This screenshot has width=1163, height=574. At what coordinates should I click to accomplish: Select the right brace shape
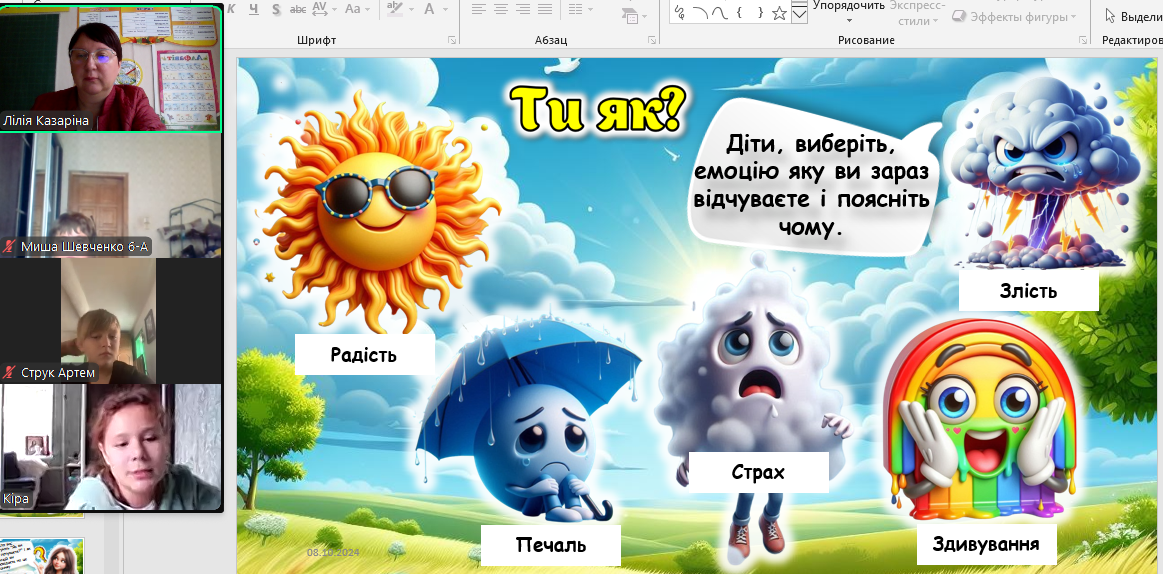pos(760,12)
